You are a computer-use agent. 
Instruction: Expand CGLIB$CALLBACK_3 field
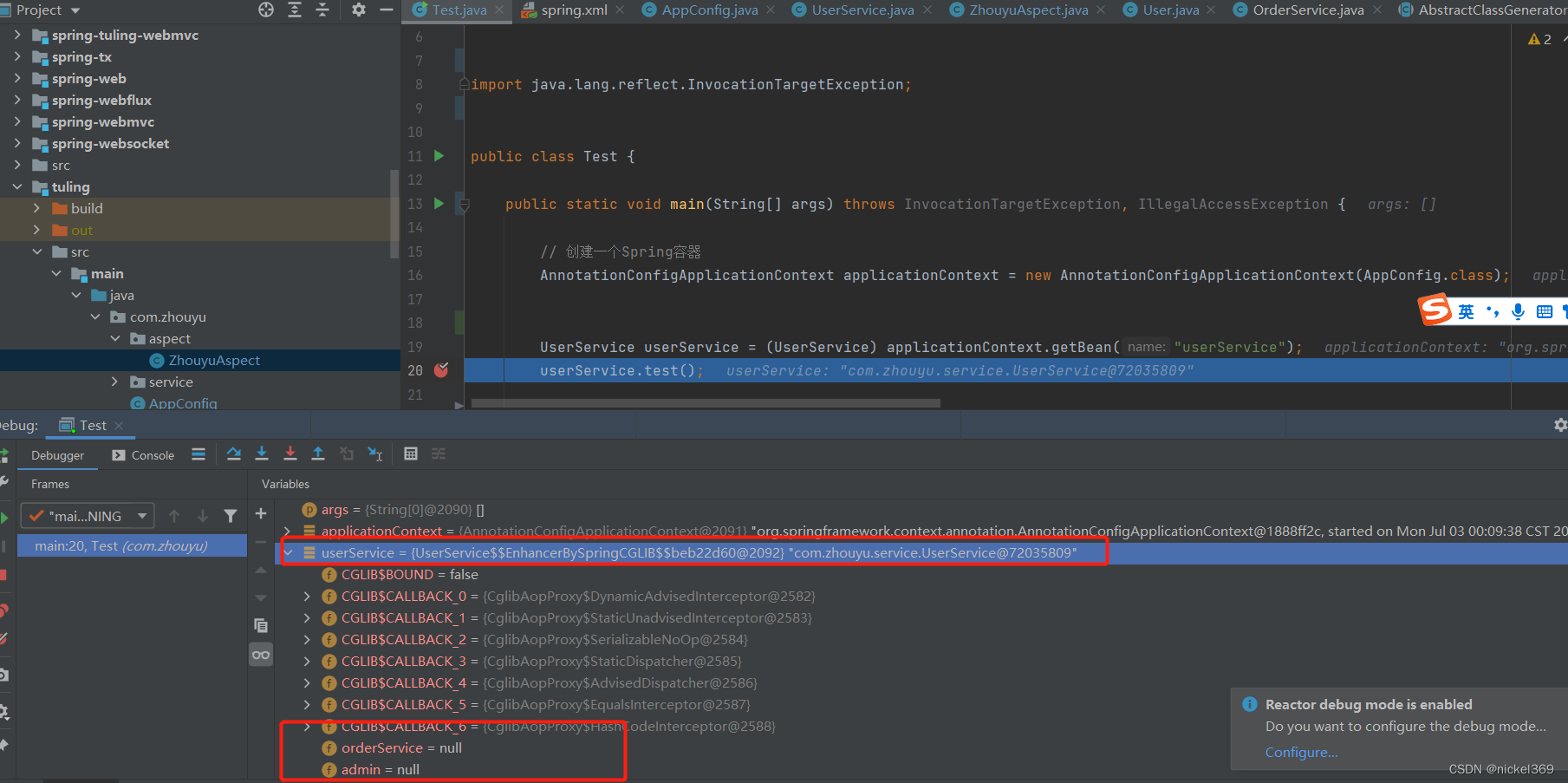pos(307,661)
